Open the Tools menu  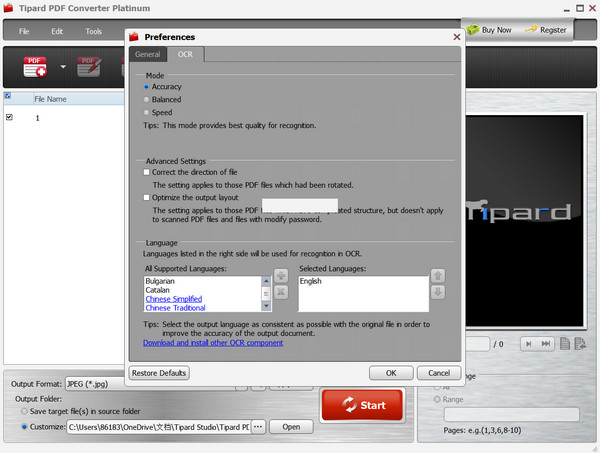[93, 31]
